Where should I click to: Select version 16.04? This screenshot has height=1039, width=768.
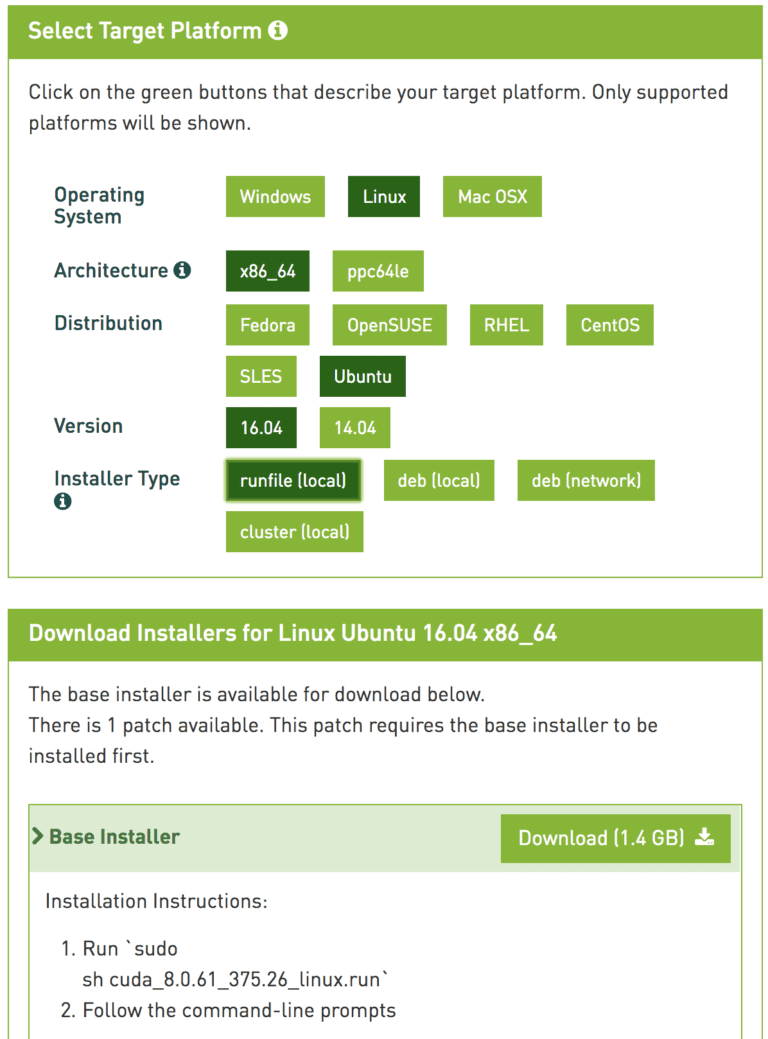[261, 428]
